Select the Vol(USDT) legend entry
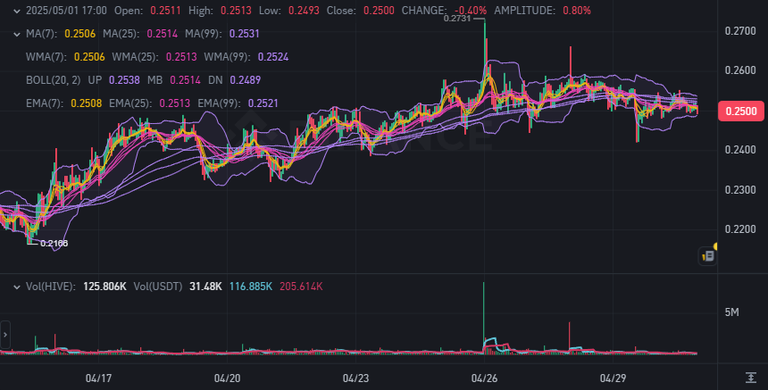768x390 pixels. click(x=178, y=287)
